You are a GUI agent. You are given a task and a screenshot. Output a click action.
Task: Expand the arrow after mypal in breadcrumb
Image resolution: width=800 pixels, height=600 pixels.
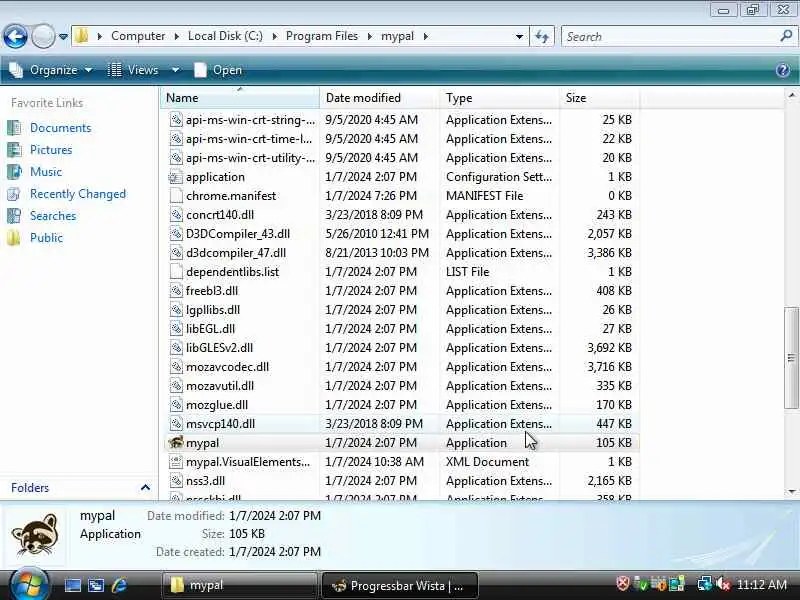coord(425,36)
